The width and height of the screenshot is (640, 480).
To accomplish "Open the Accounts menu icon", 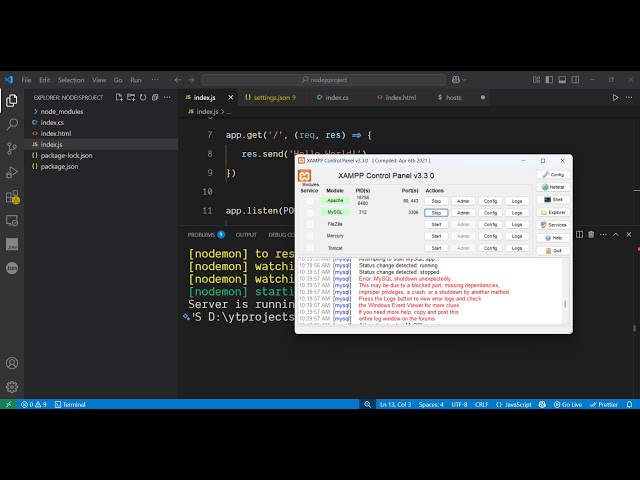I will 12,363.
